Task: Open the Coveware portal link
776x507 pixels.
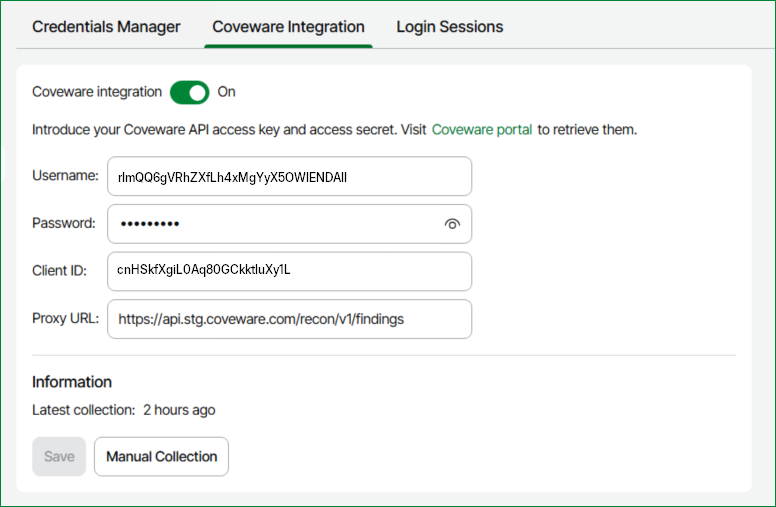Action: (x=483, y=130)
